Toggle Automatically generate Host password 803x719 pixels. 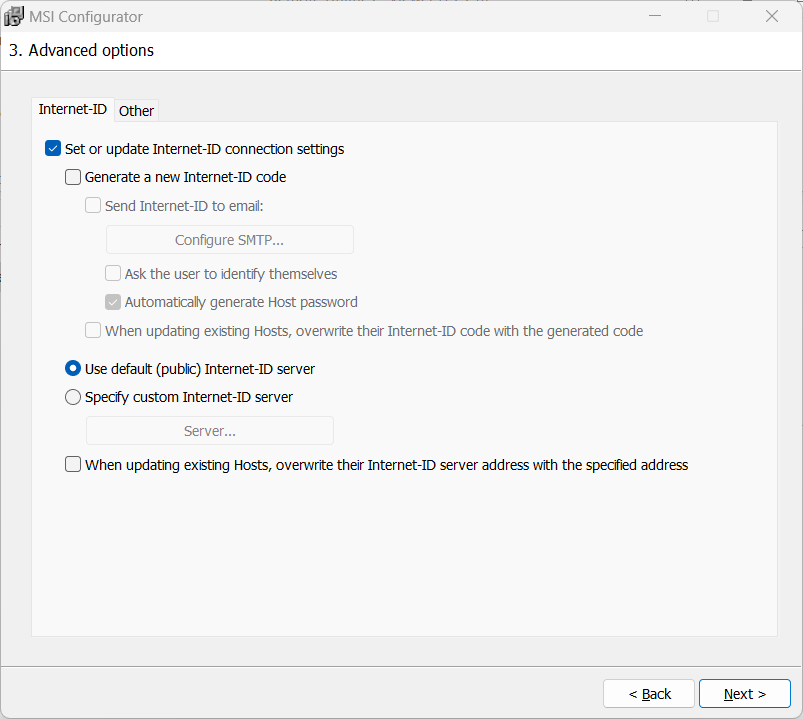tap(113, 302)
